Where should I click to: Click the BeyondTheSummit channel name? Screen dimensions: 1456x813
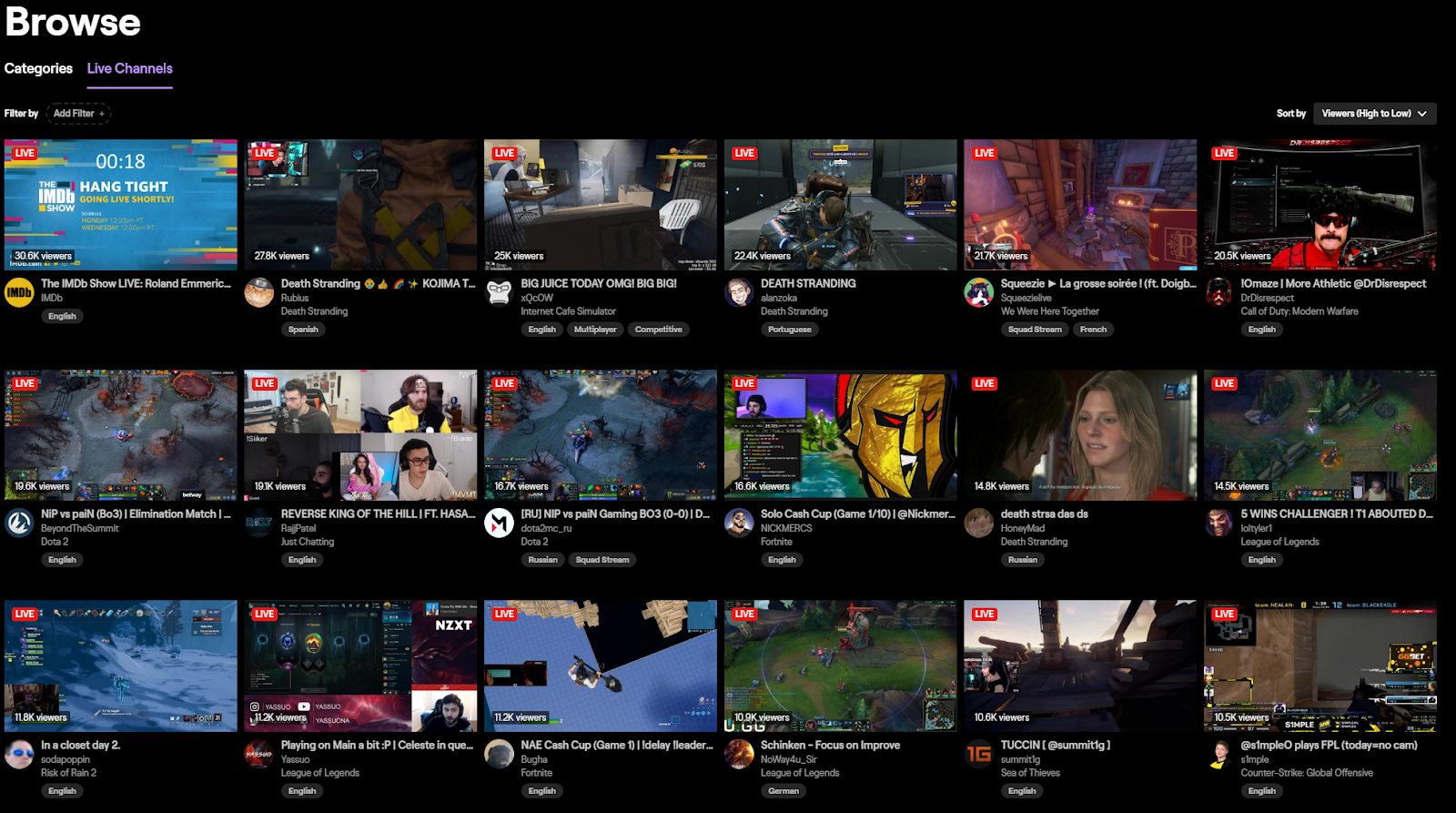pos(80,528)
